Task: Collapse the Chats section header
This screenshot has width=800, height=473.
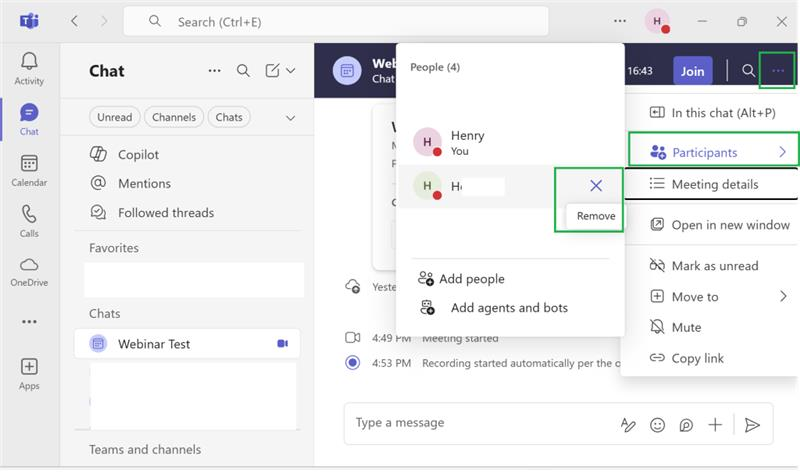Action: click(x=105, y=313)
